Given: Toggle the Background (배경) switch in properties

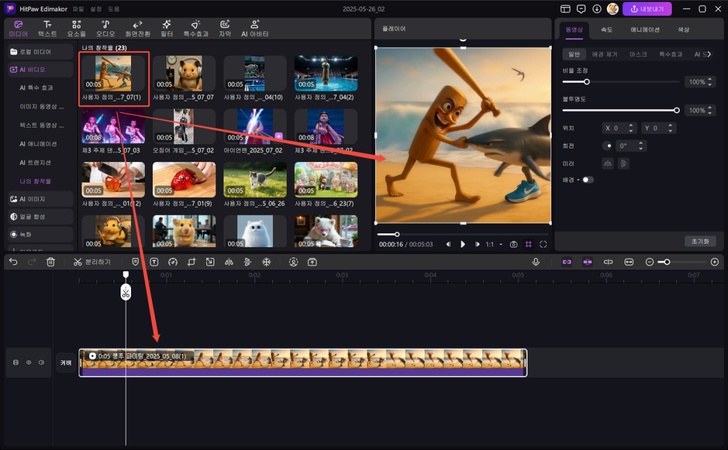Looking at the screenshot, I should coord(587,180).
